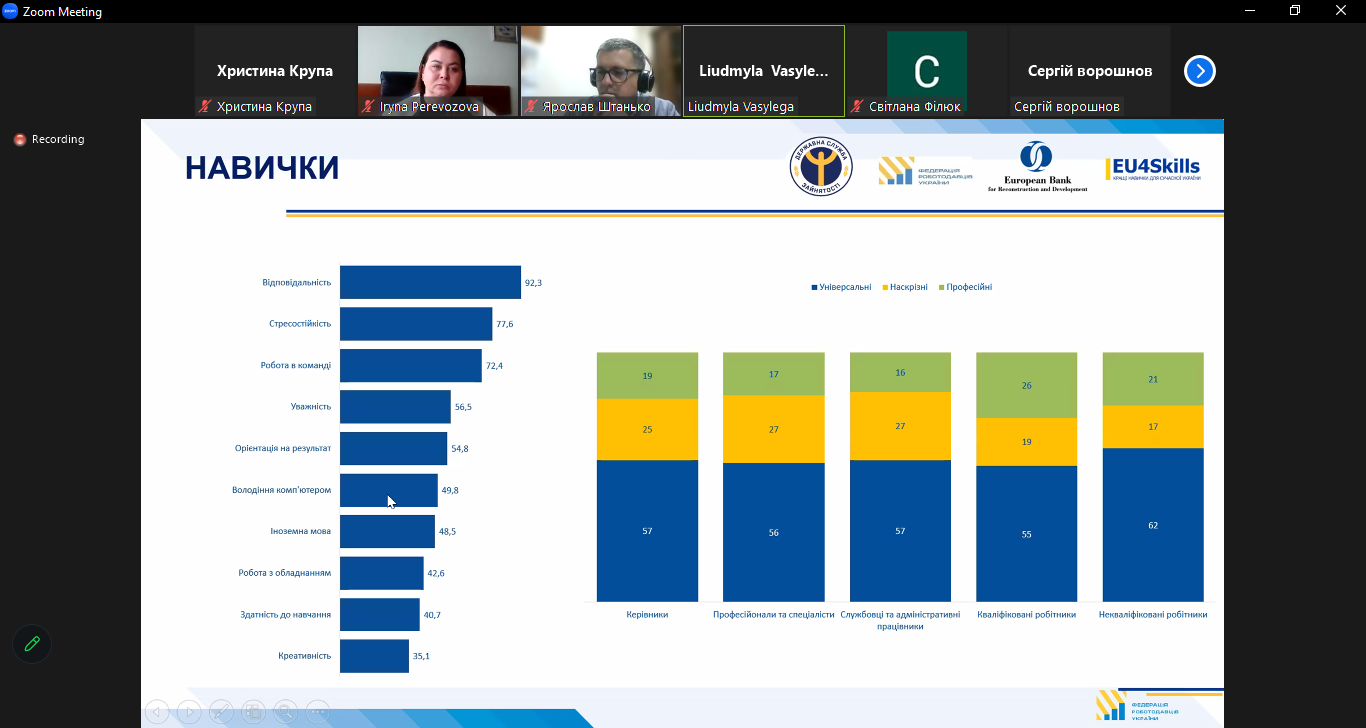Show more participants with blue arrow button

pos(1199,71)
